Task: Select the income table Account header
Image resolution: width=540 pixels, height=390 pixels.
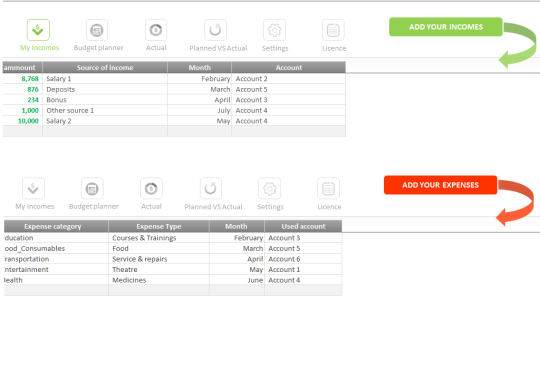Action: [289, 68]
